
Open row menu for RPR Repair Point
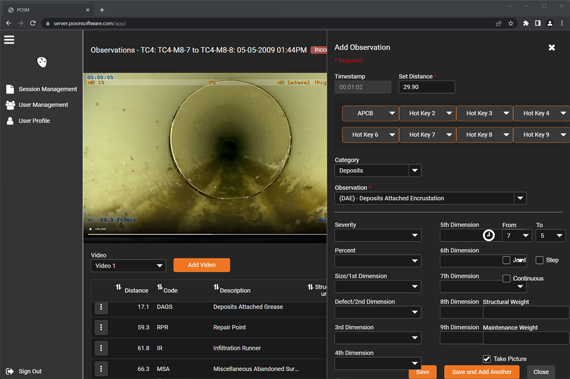pos(101,328)
